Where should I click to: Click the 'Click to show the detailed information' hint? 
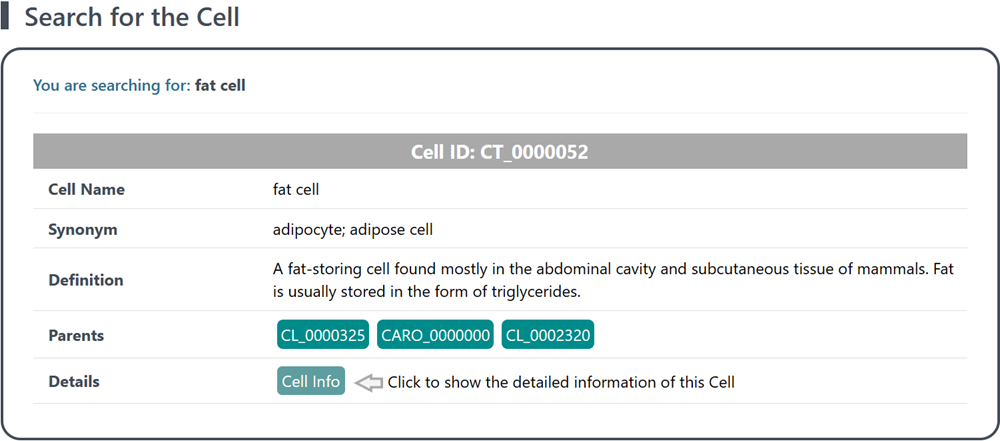click(560, 382)
